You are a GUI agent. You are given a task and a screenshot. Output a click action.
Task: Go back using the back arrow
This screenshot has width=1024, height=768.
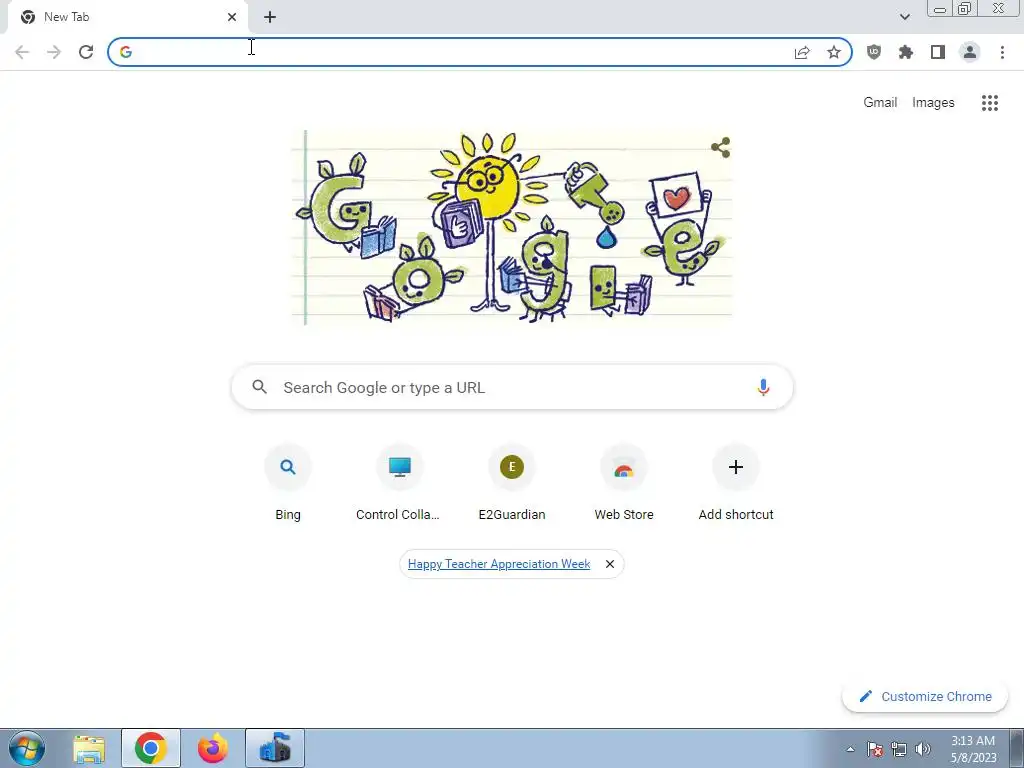coord(22,52)
